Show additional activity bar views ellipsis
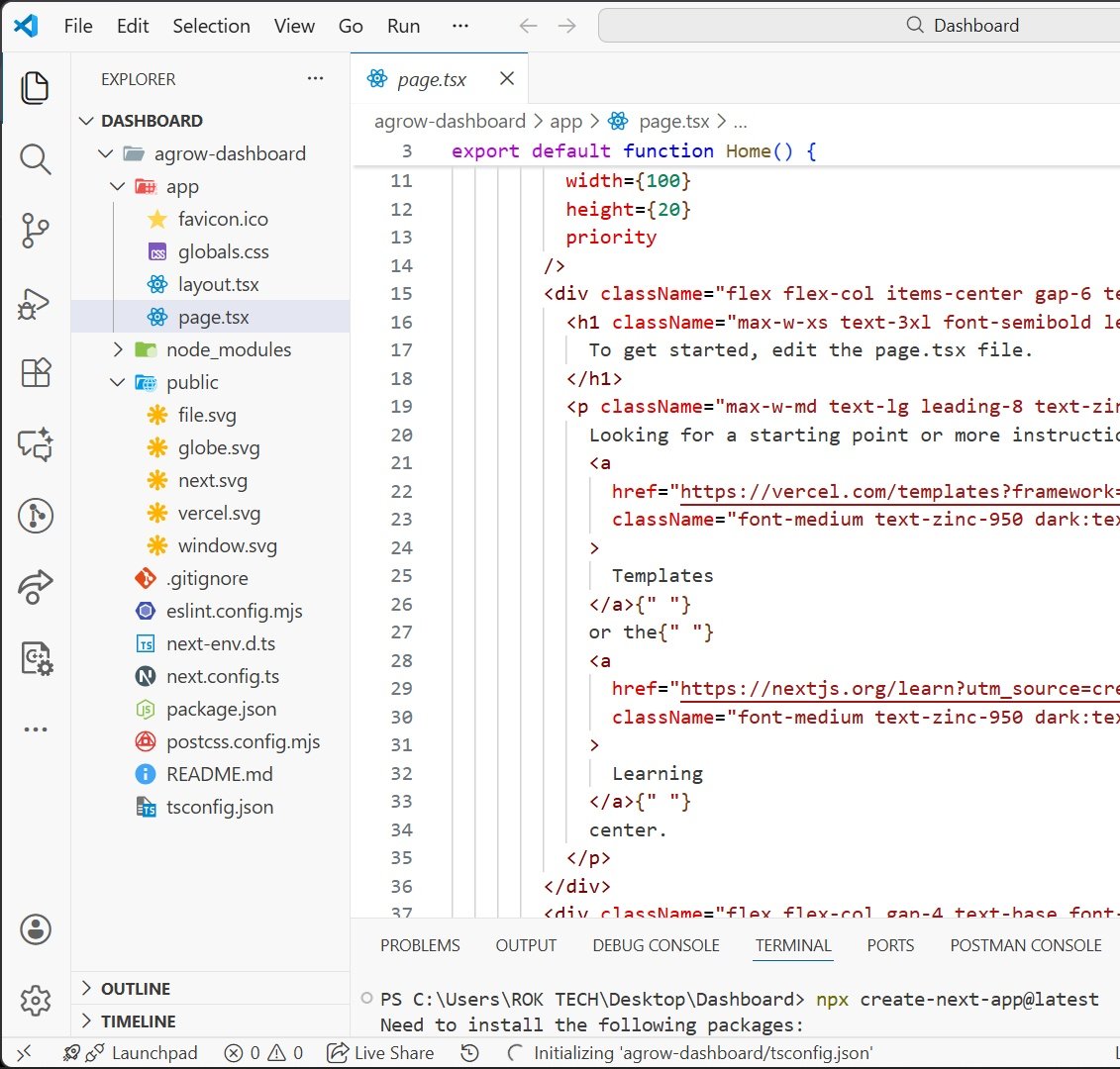The height and width of the screenshot is (1069, 1120). click(35, 729)
